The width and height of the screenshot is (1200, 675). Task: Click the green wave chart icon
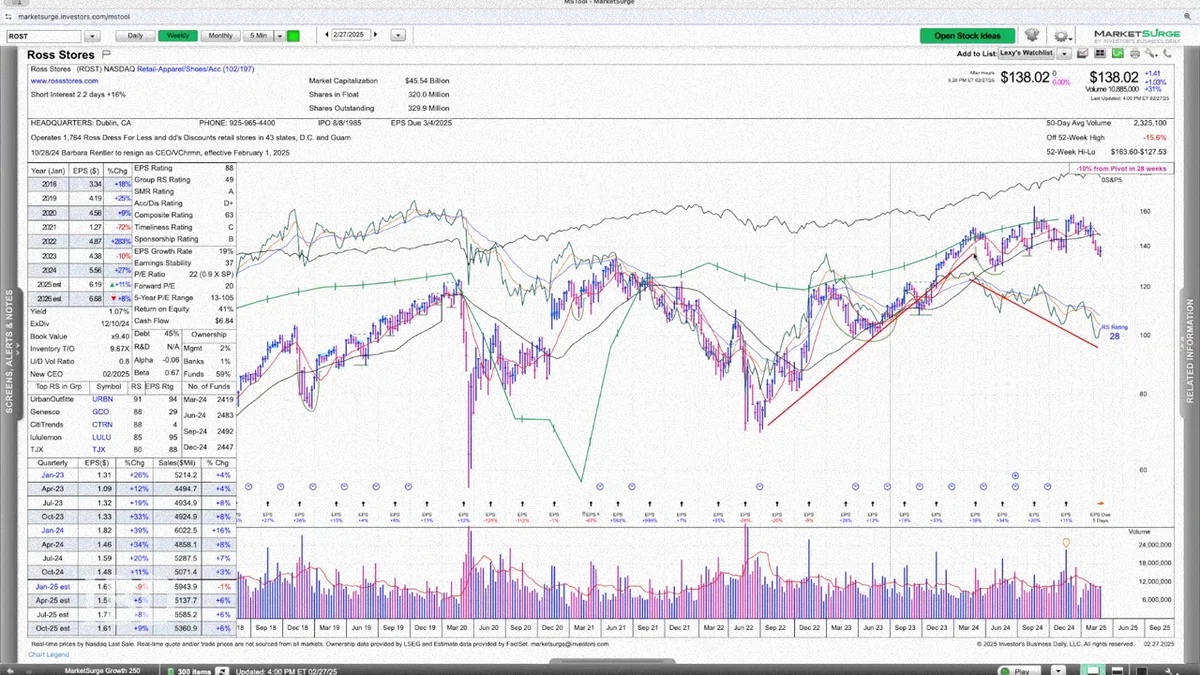(1117, 53)
